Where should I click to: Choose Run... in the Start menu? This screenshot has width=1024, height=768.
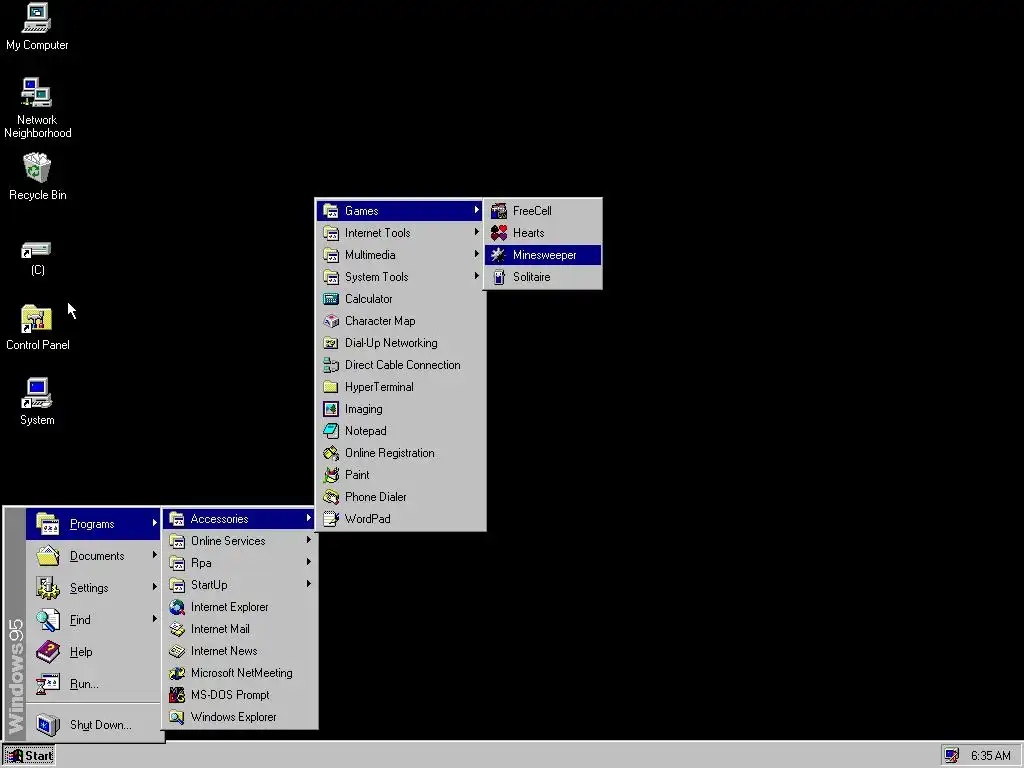click(x=93, y=684)
